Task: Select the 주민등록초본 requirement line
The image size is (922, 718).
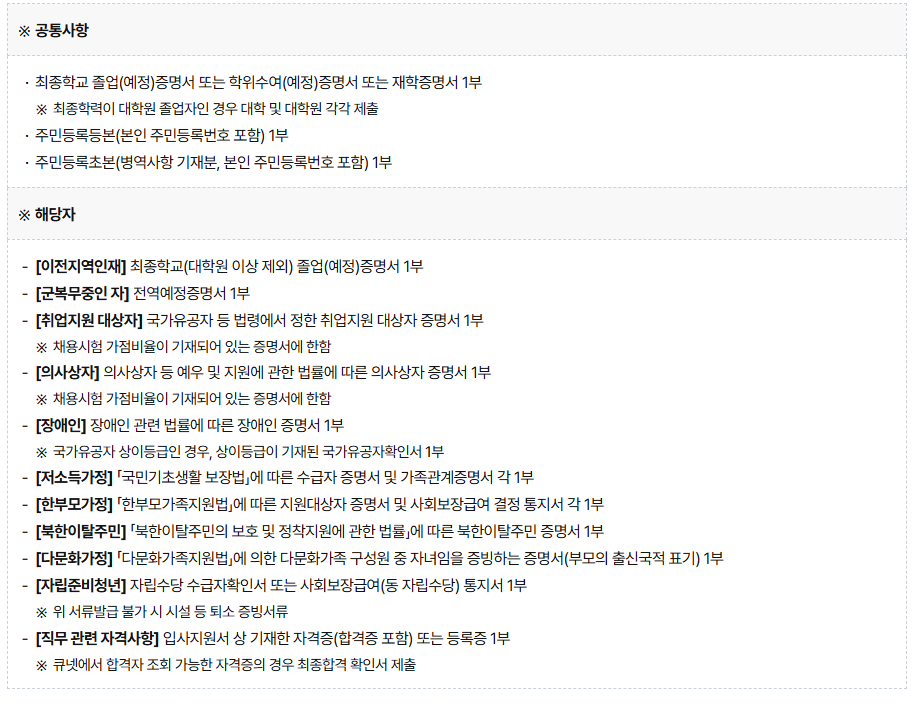Action: pos(213,161)
